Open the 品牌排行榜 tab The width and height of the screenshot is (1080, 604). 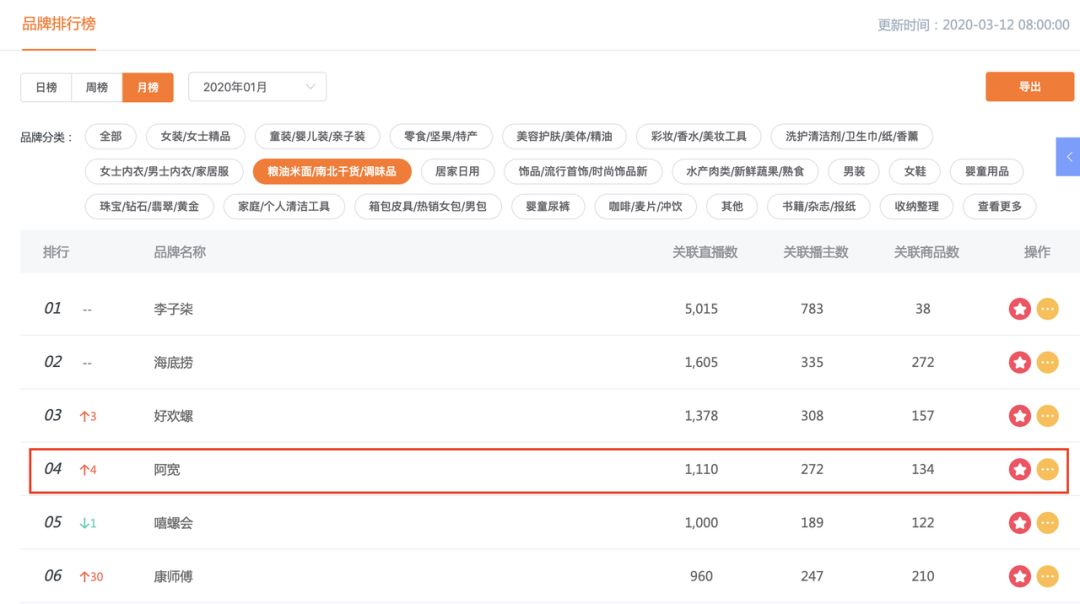click(x=59, y=24)
